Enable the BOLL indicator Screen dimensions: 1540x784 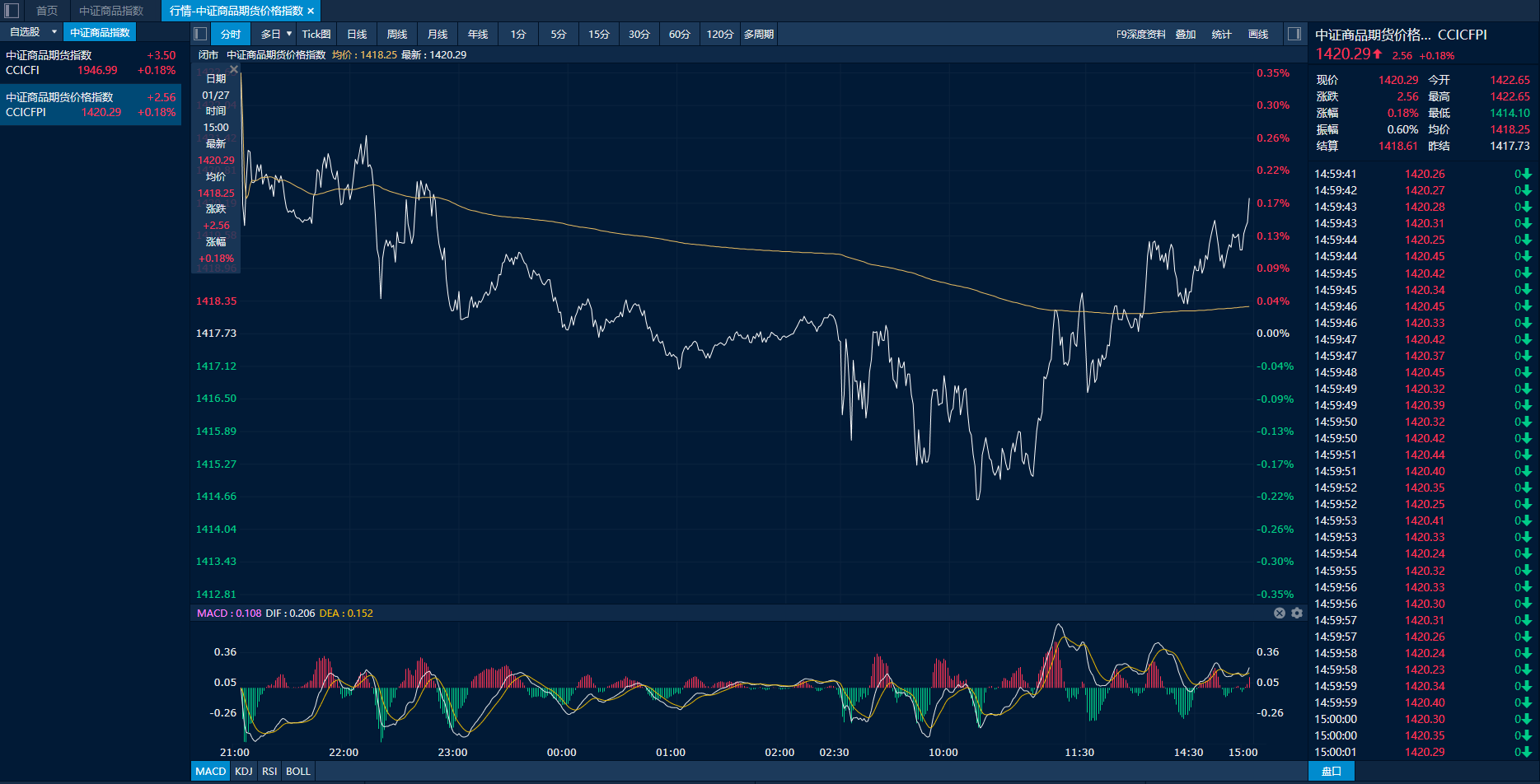click(298, 771)
